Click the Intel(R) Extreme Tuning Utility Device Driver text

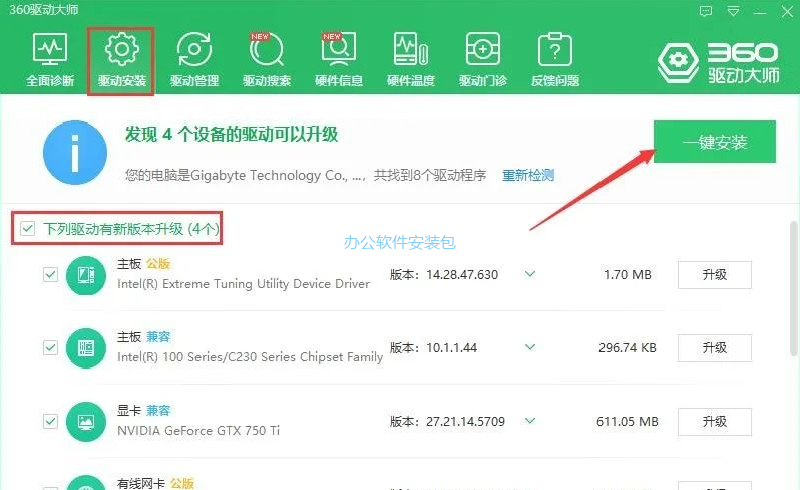pos(243,284)
